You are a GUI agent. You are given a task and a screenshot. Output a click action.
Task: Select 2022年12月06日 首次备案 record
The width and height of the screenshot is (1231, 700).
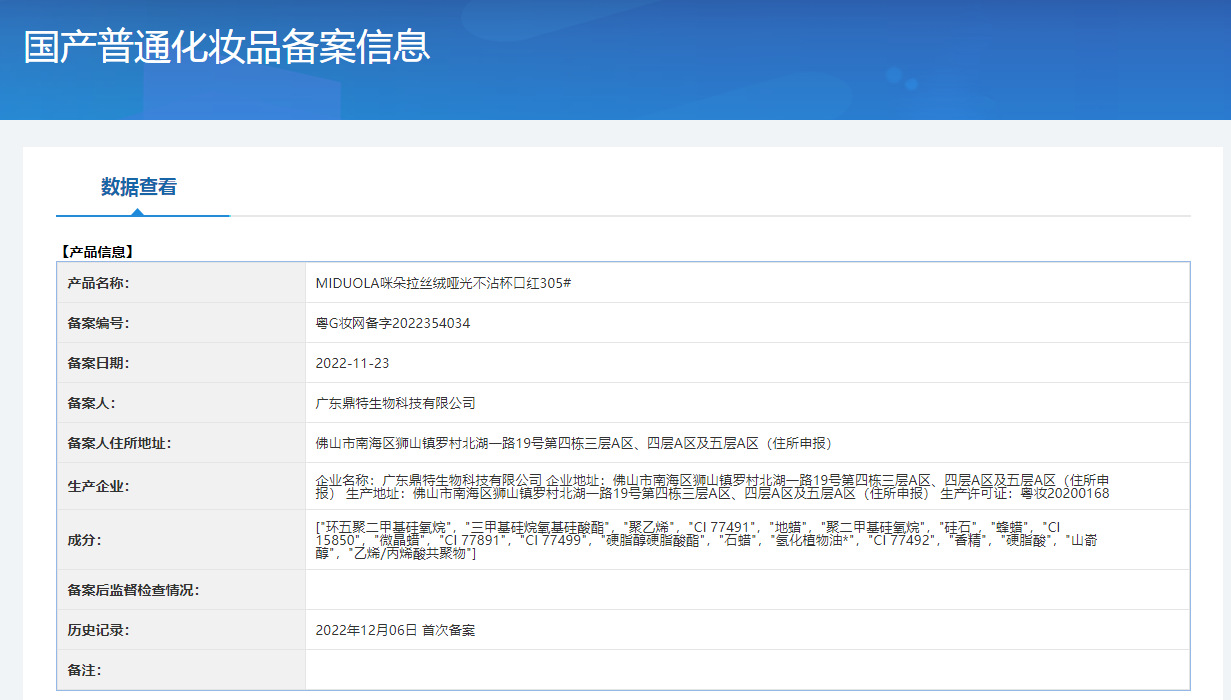395,630
